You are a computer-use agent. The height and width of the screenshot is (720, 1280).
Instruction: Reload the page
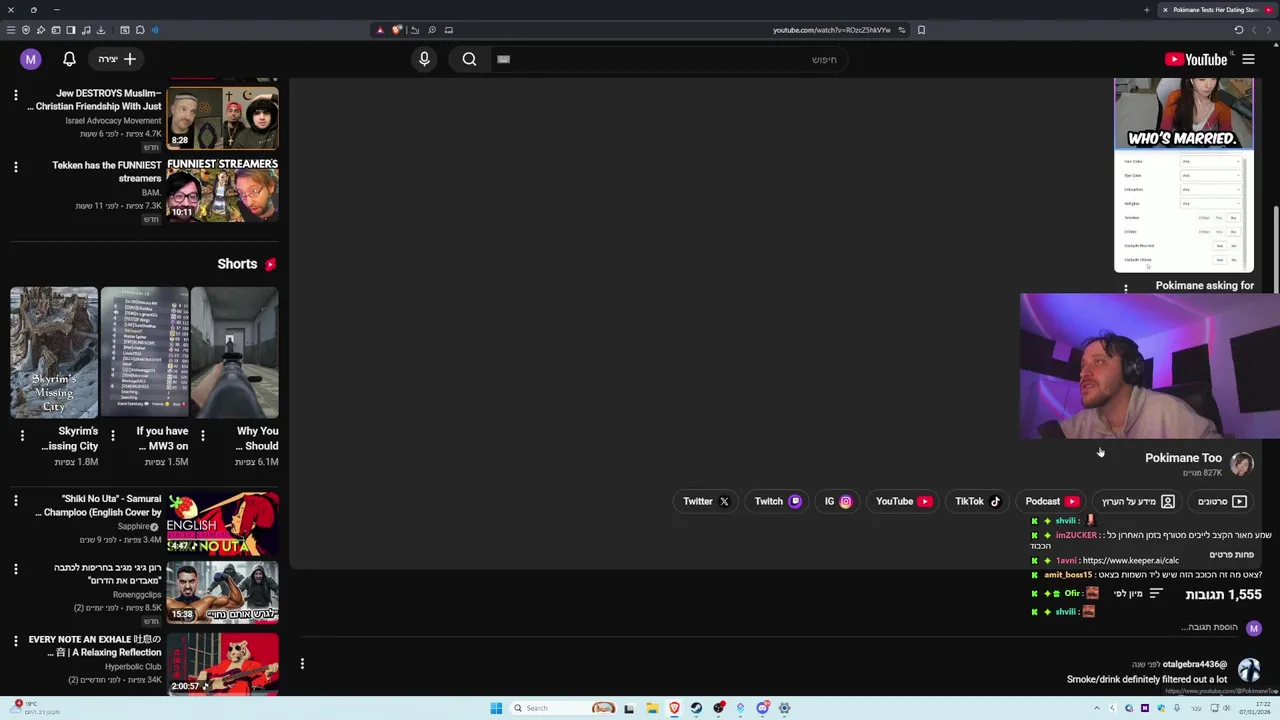[1239, 30]
